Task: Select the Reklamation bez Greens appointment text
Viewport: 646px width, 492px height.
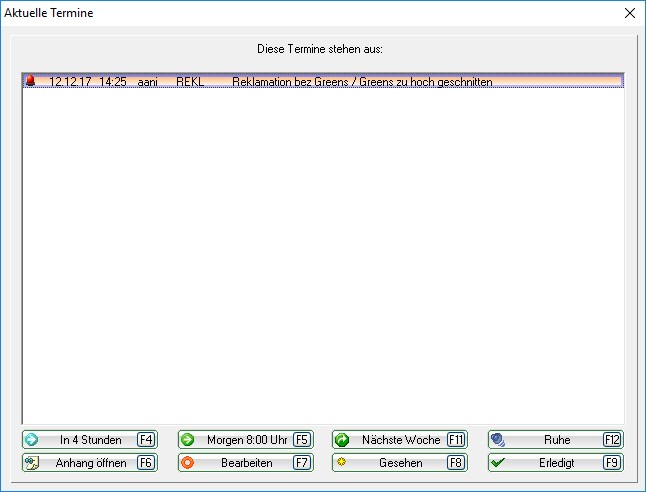Action: pyautogui.click(x=361, y=82)
